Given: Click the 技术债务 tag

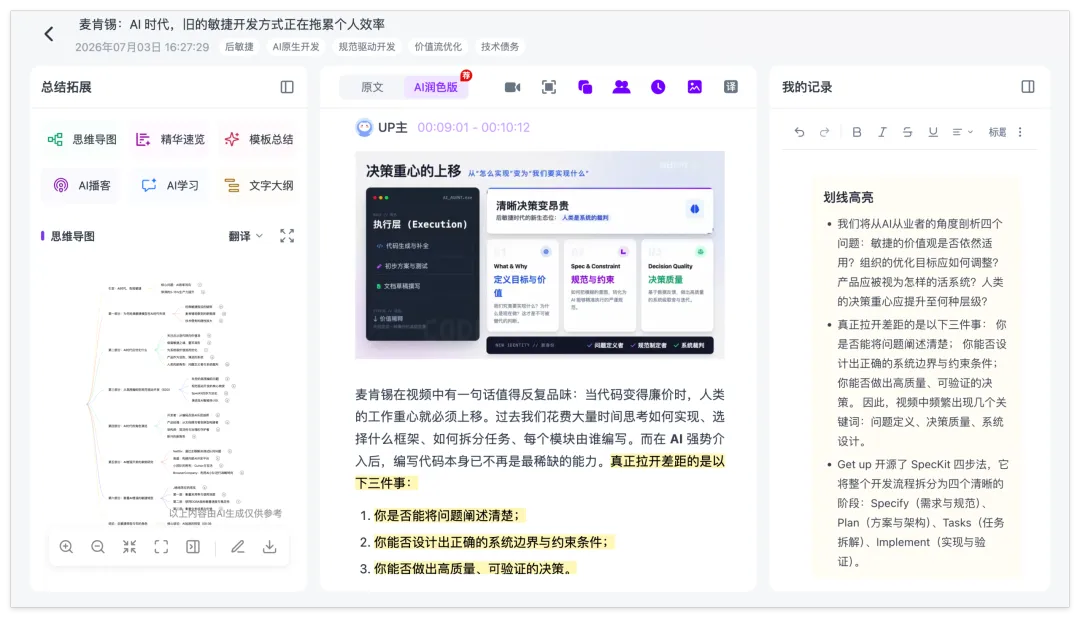Looking at the screenshot, I should point(500,47).
